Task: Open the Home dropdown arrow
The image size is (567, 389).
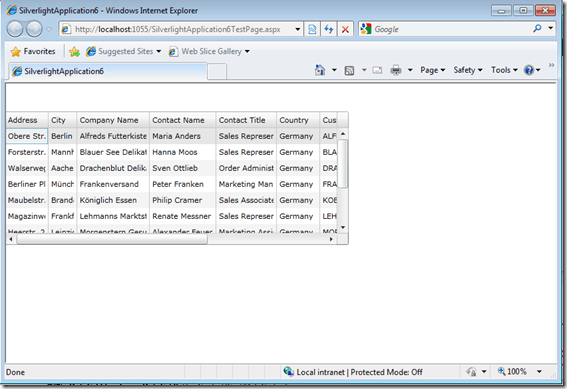Action: 334,70
